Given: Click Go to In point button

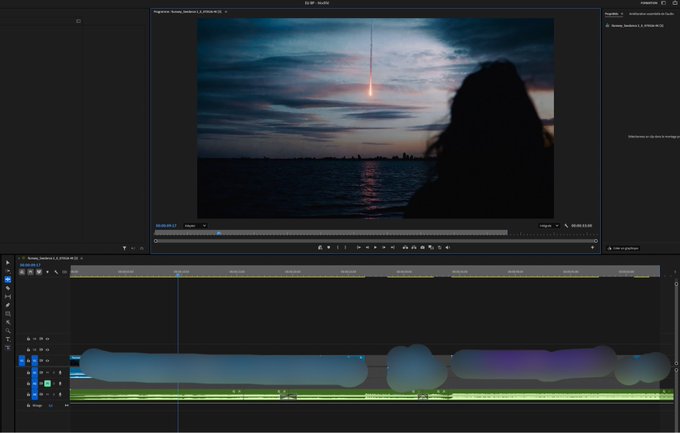Looking at the screenshot, I should pos(359,247).
